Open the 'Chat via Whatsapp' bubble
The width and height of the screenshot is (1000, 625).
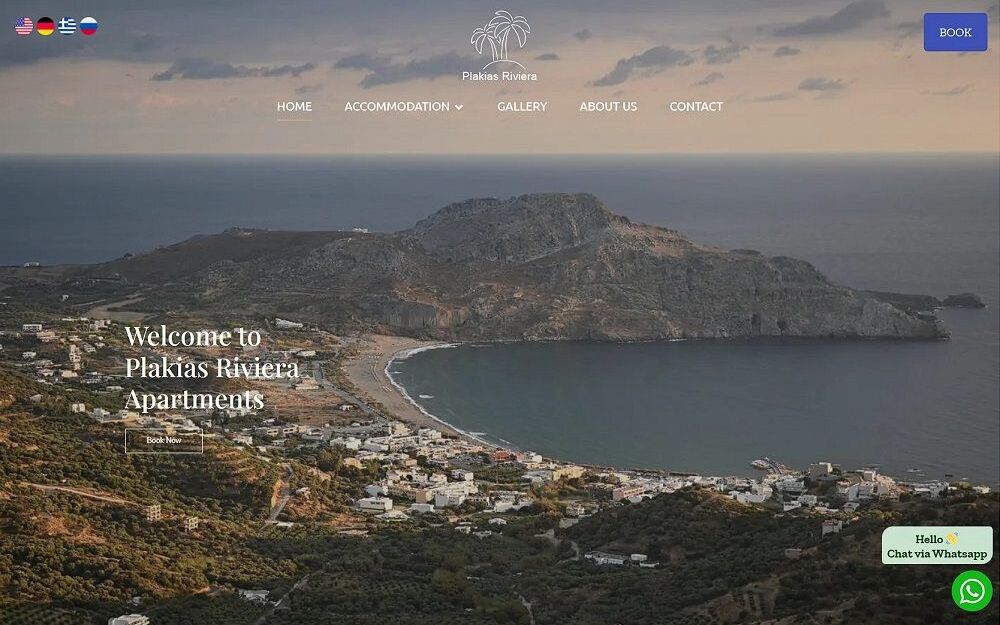(937, 546)
